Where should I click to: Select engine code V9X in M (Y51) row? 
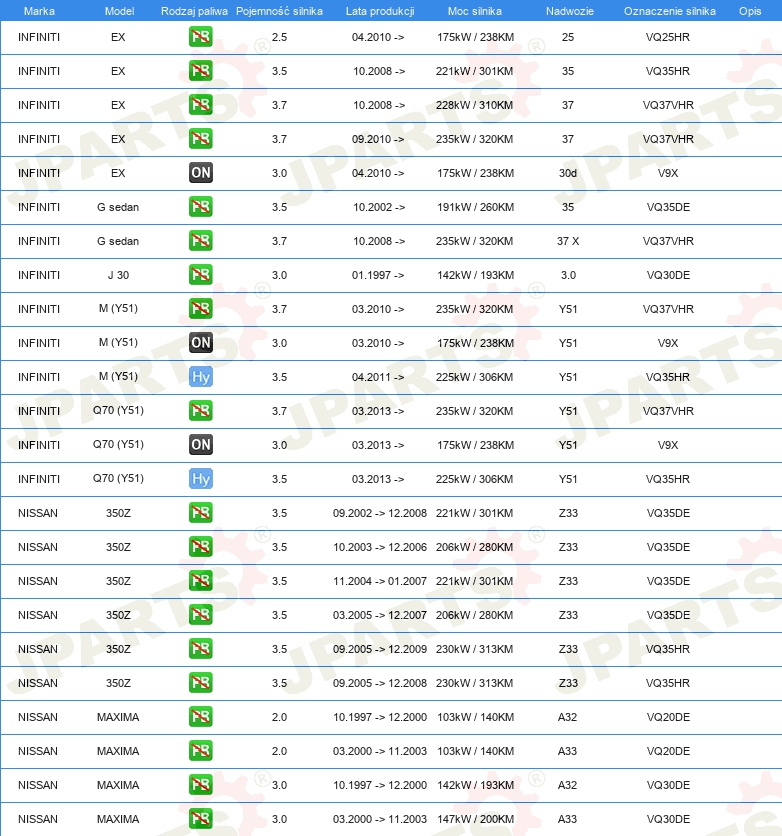[667, 343]
